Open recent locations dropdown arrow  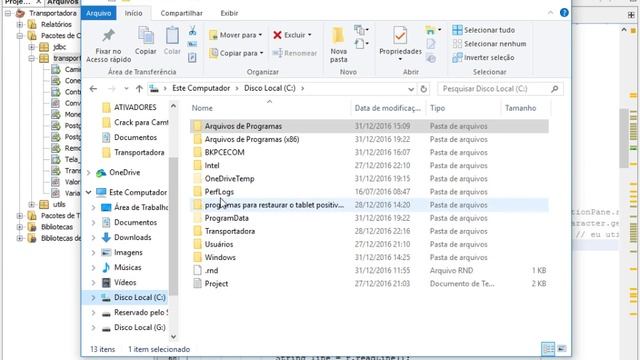(x=126, y=89)
